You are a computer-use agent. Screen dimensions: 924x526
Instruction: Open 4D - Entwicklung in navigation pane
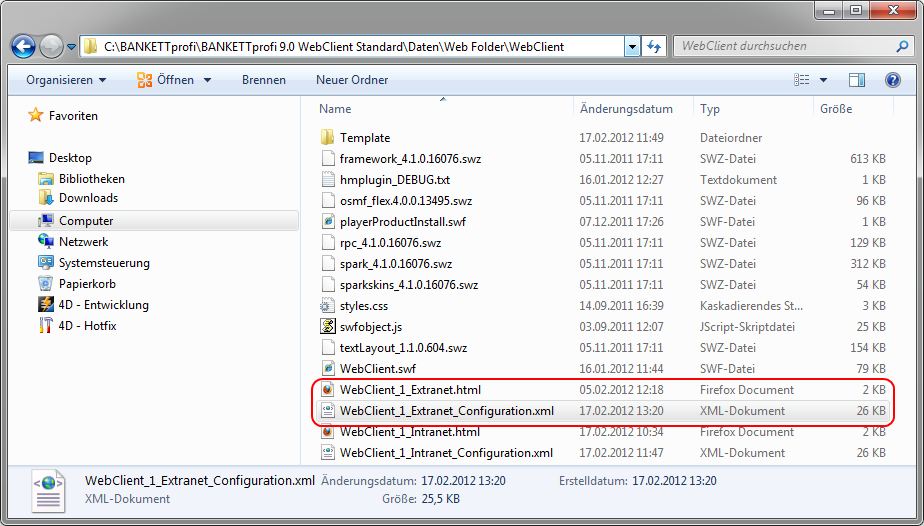tap(103, 305)
